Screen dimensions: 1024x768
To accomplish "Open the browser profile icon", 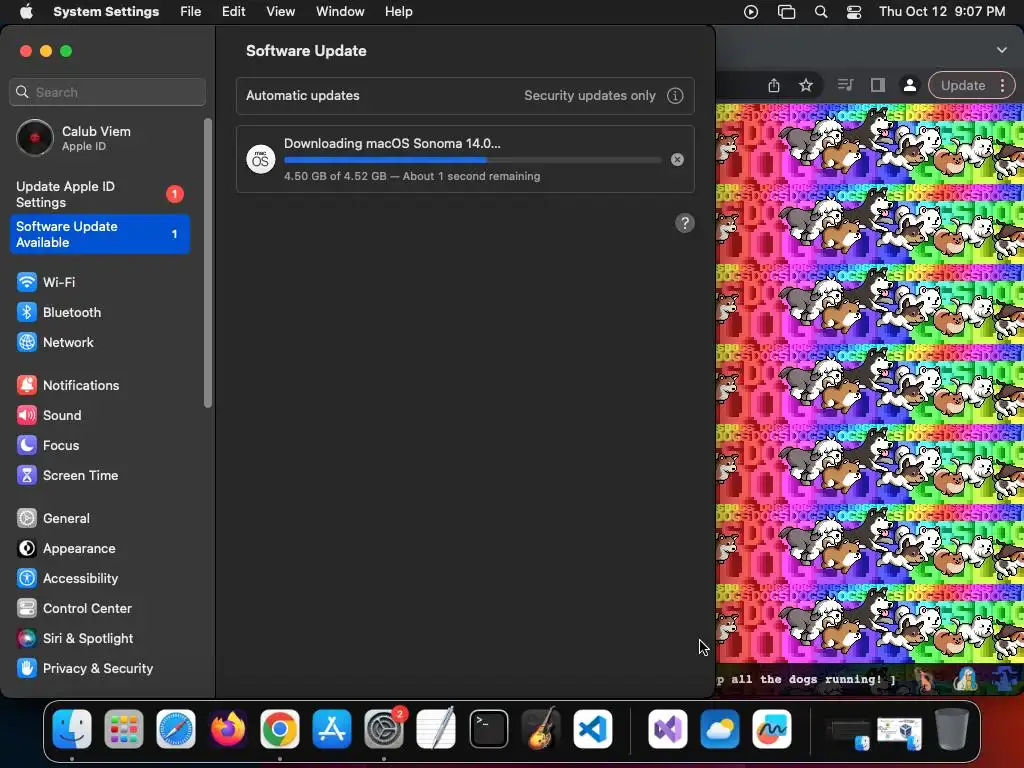I will point(909,86).
